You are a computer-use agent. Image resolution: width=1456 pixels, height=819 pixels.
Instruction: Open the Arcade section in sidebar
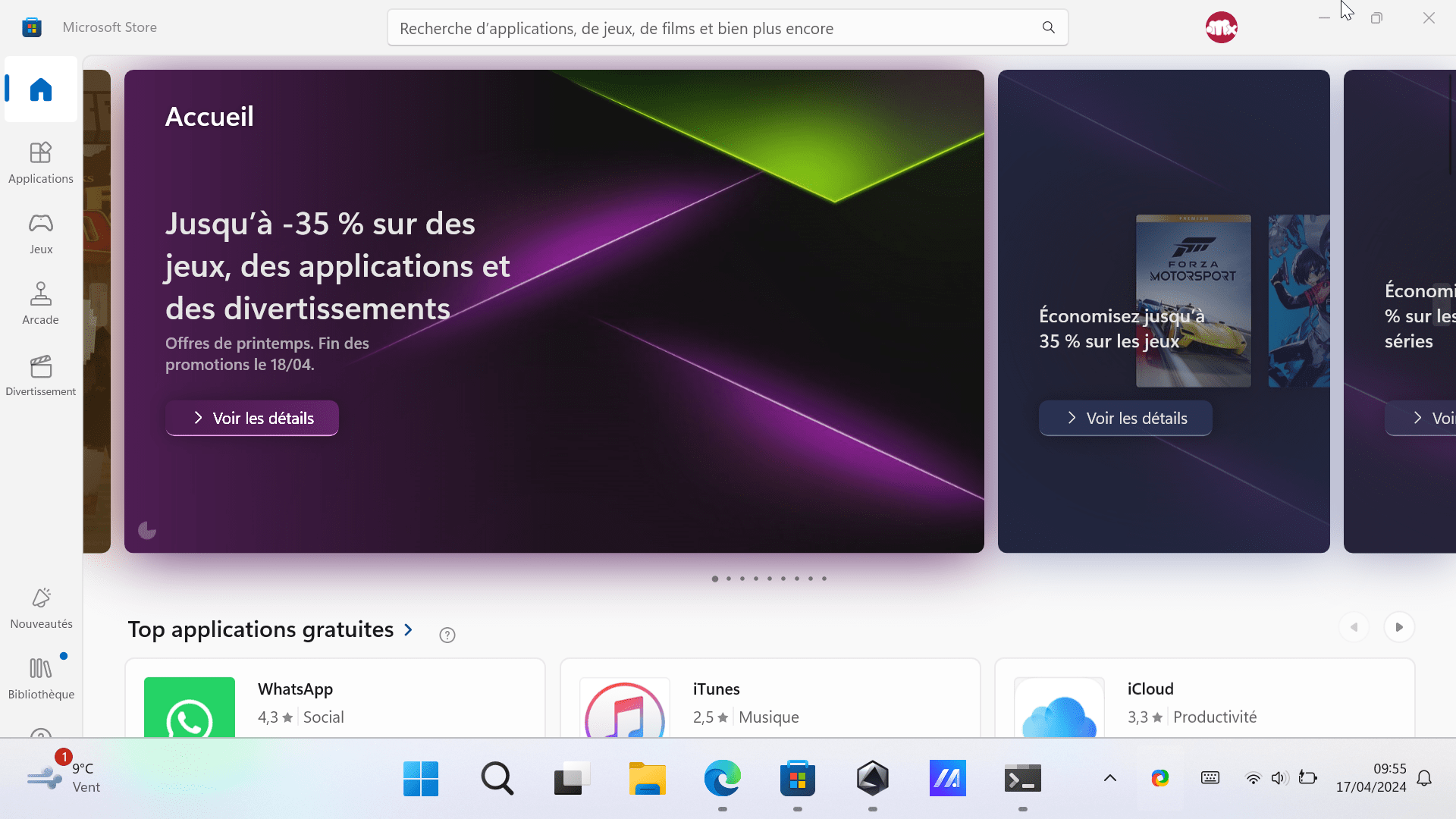tap(41, 304)
